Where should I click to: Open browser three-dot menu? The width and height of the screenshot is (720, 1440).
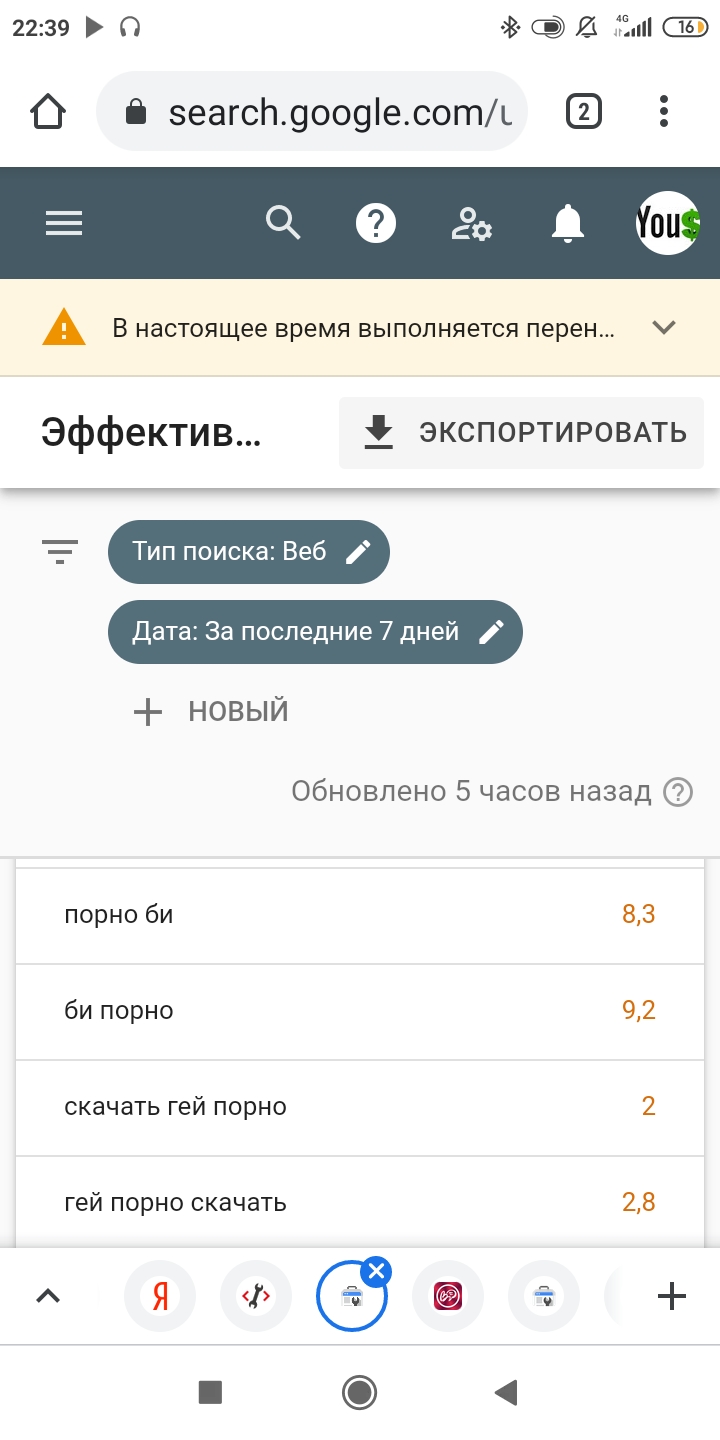(x=663, y=112)
